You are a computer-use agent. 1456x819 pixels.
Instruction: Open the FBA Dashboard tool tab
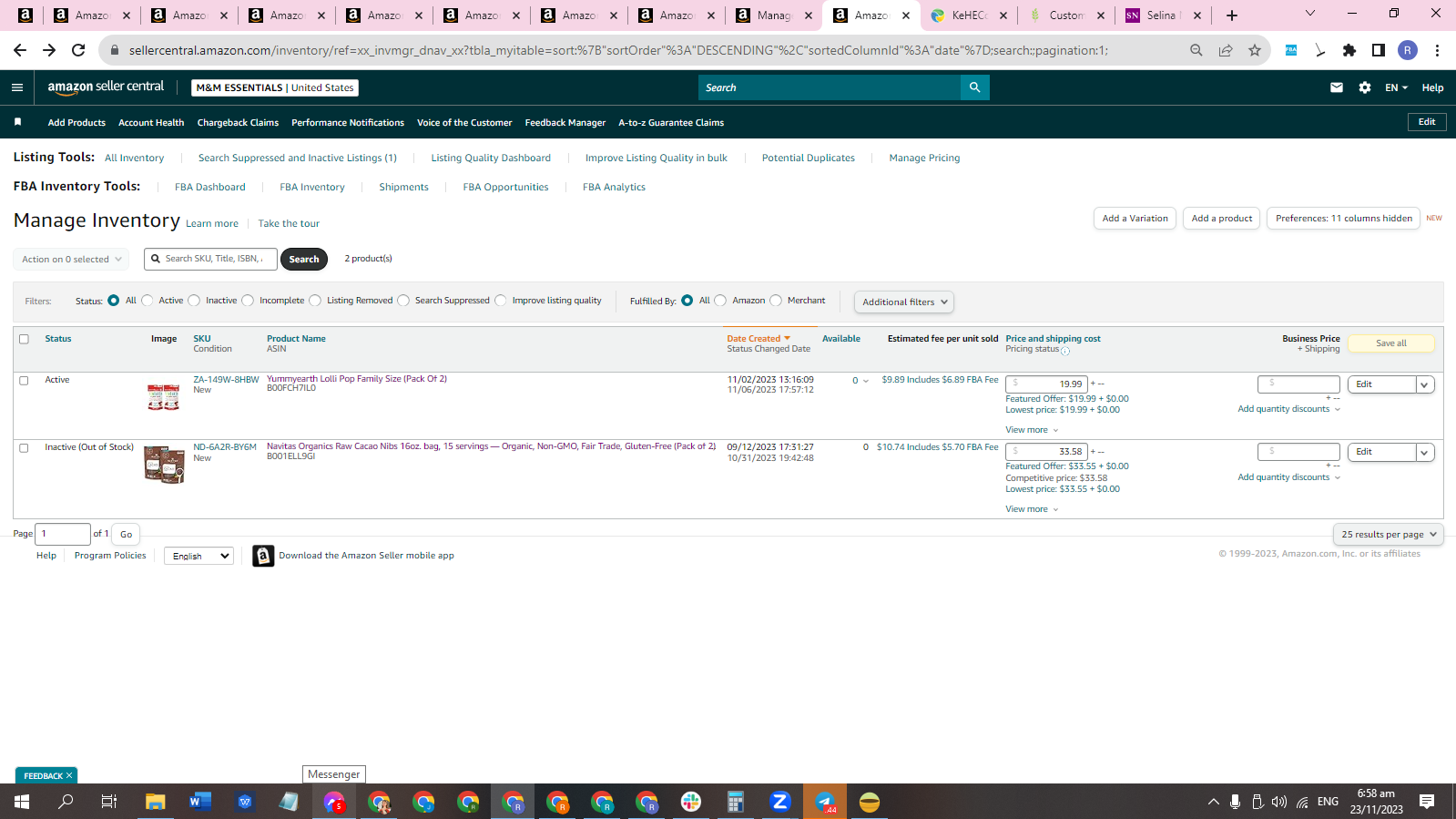pos(210,187)
